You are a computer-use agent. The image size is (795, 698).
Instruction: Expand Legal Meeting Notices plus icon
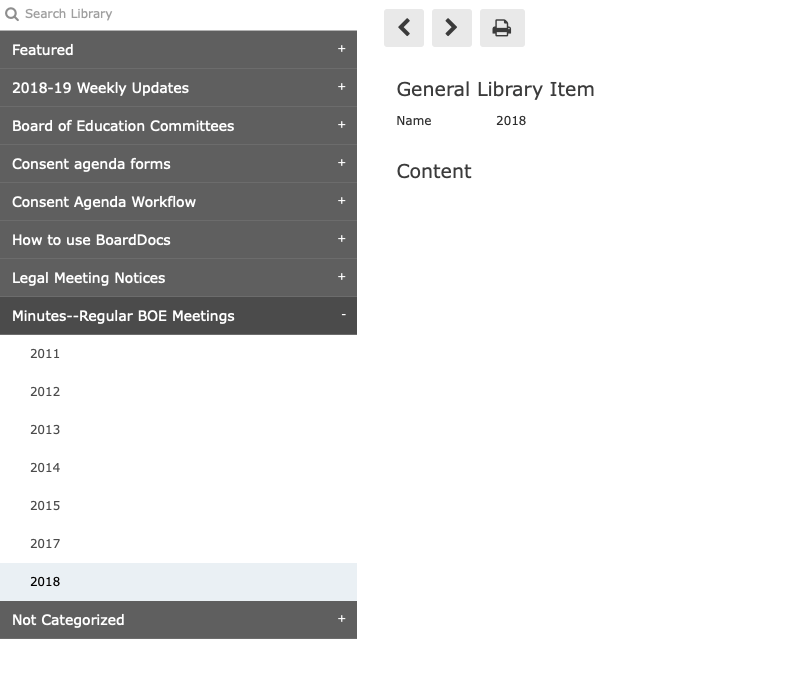[x=342, y=277]
